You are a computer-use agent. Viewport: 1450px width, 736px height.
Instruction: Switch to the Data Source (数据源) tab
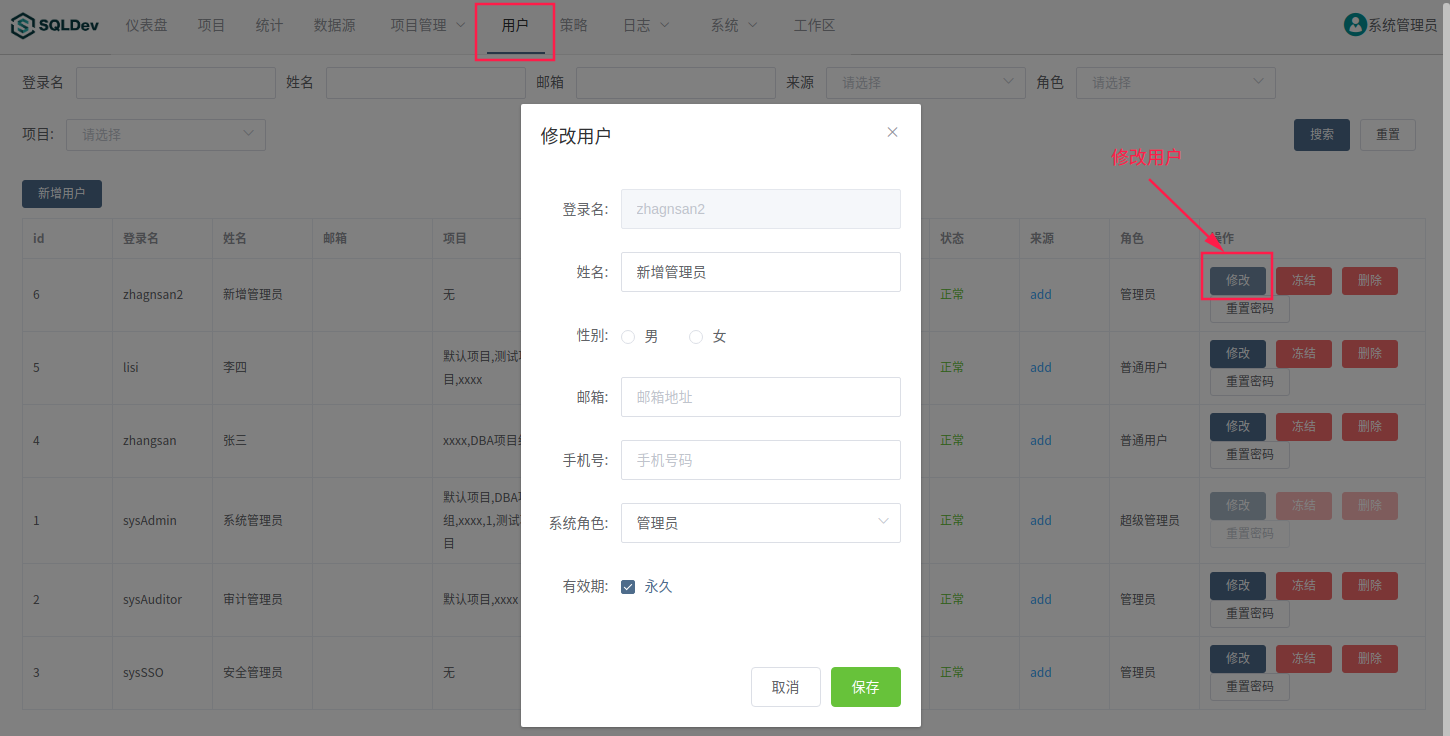pyautogui.click(x=334, y=26)
